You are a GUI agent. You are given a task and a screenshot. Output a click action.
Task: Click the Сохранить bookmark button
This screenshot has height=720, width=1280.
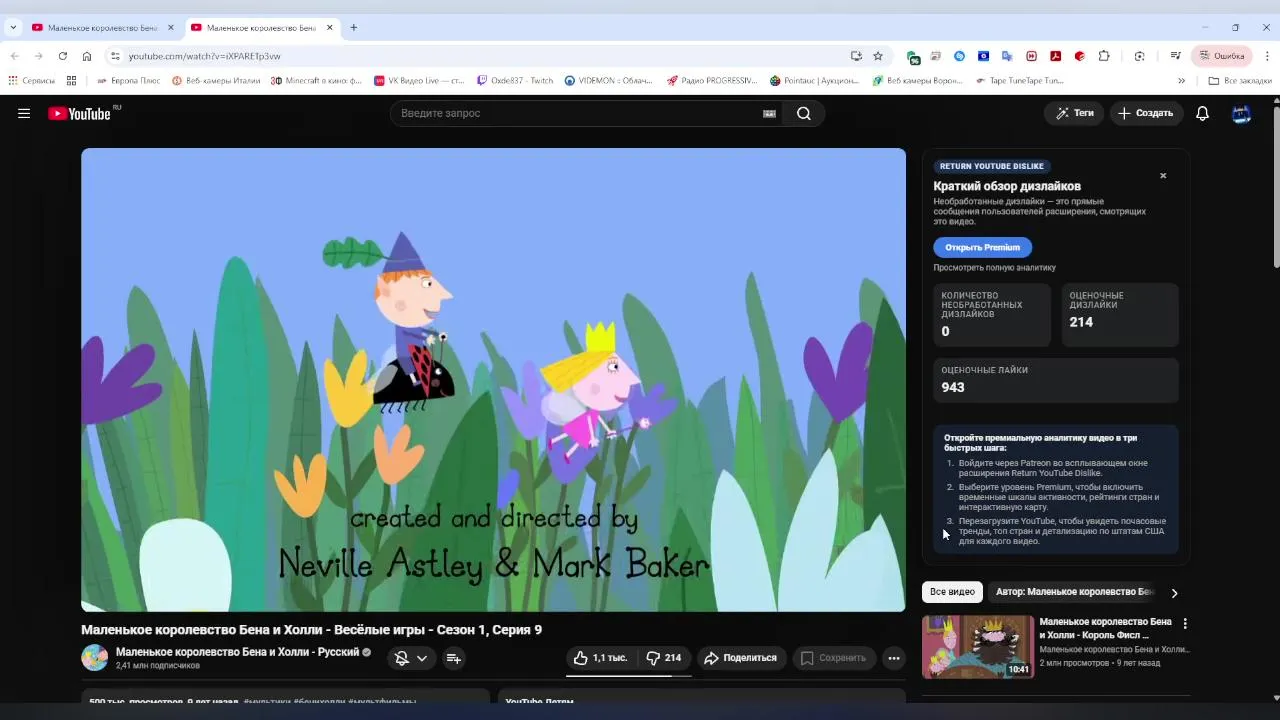pyautogui.click(x=833, y=658)
